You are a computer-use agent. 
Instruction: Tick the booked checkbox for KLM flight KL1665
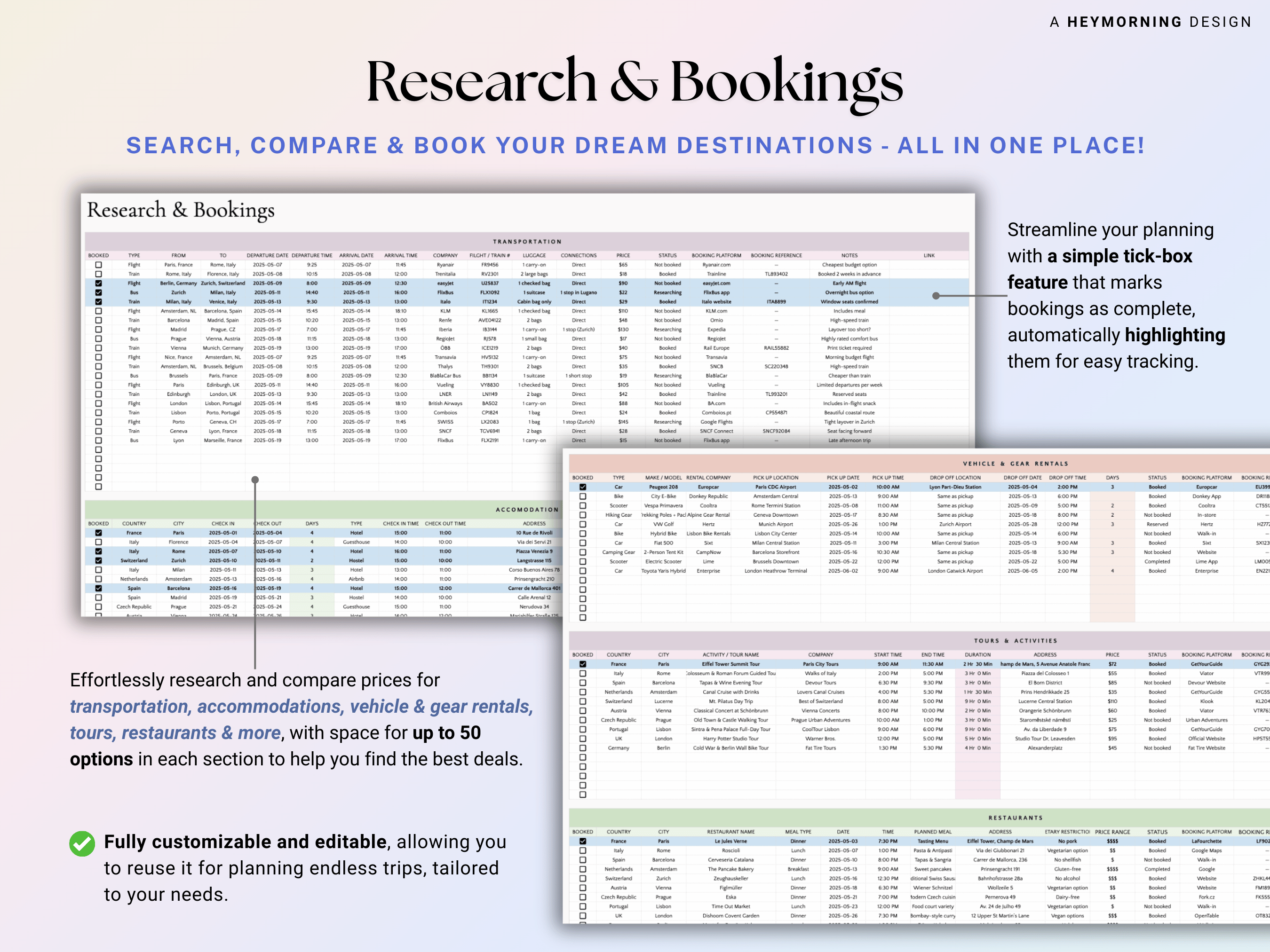99,310
